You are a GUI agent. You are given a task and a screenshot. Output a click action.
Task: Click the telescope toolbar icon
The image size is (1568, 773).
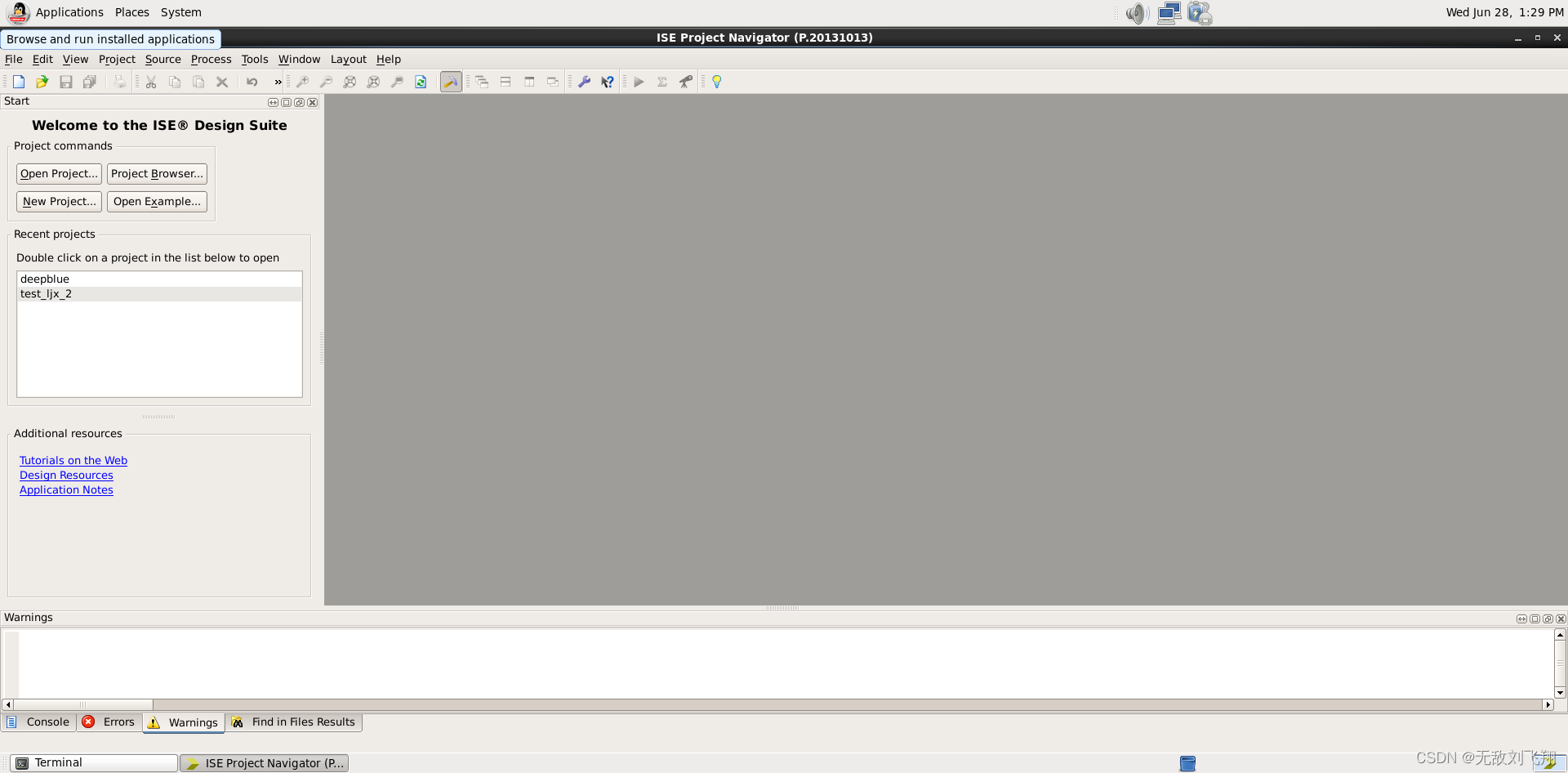click(x=686, y=82)
